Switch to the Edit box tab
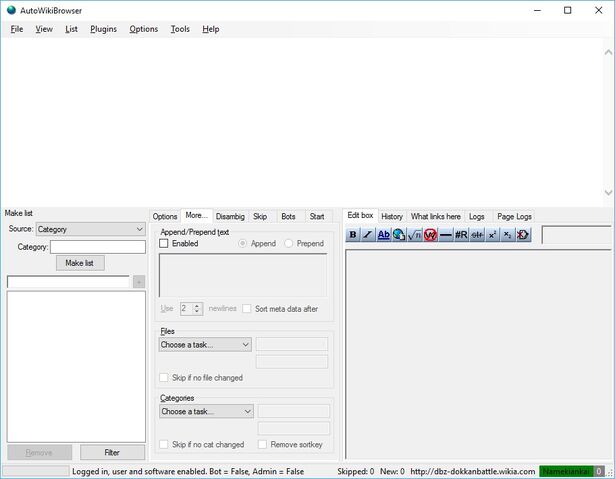The image size is (615, 479). (x=360, y=215)
